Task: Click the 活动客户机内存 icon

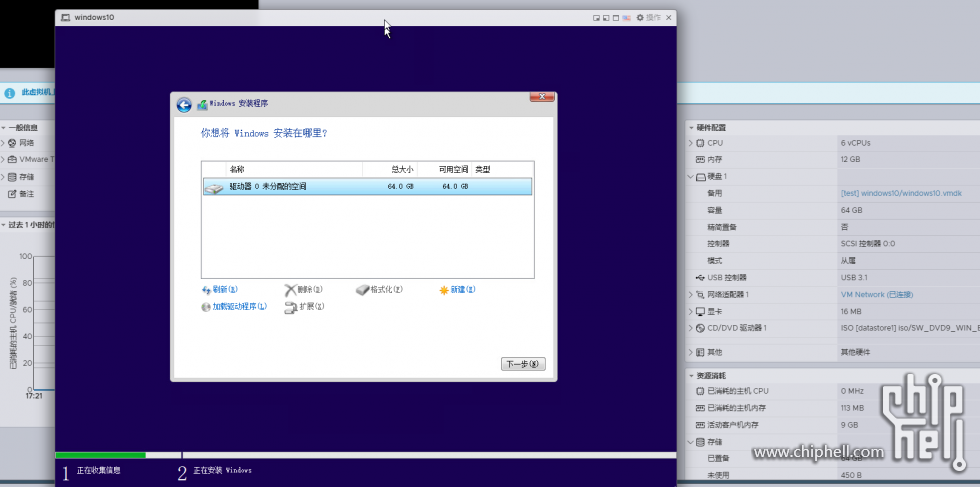Action: [700, 425]
